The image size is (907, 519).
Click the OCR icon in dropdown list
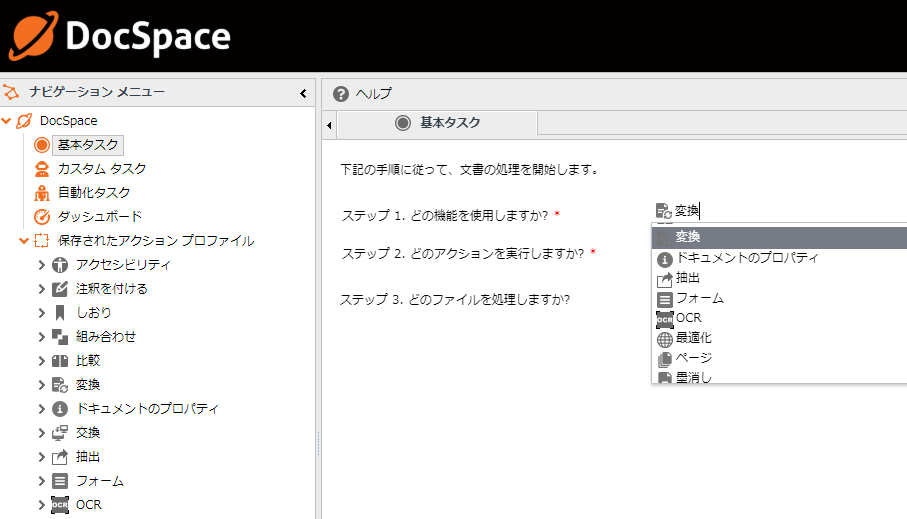[x=665, y=319]
